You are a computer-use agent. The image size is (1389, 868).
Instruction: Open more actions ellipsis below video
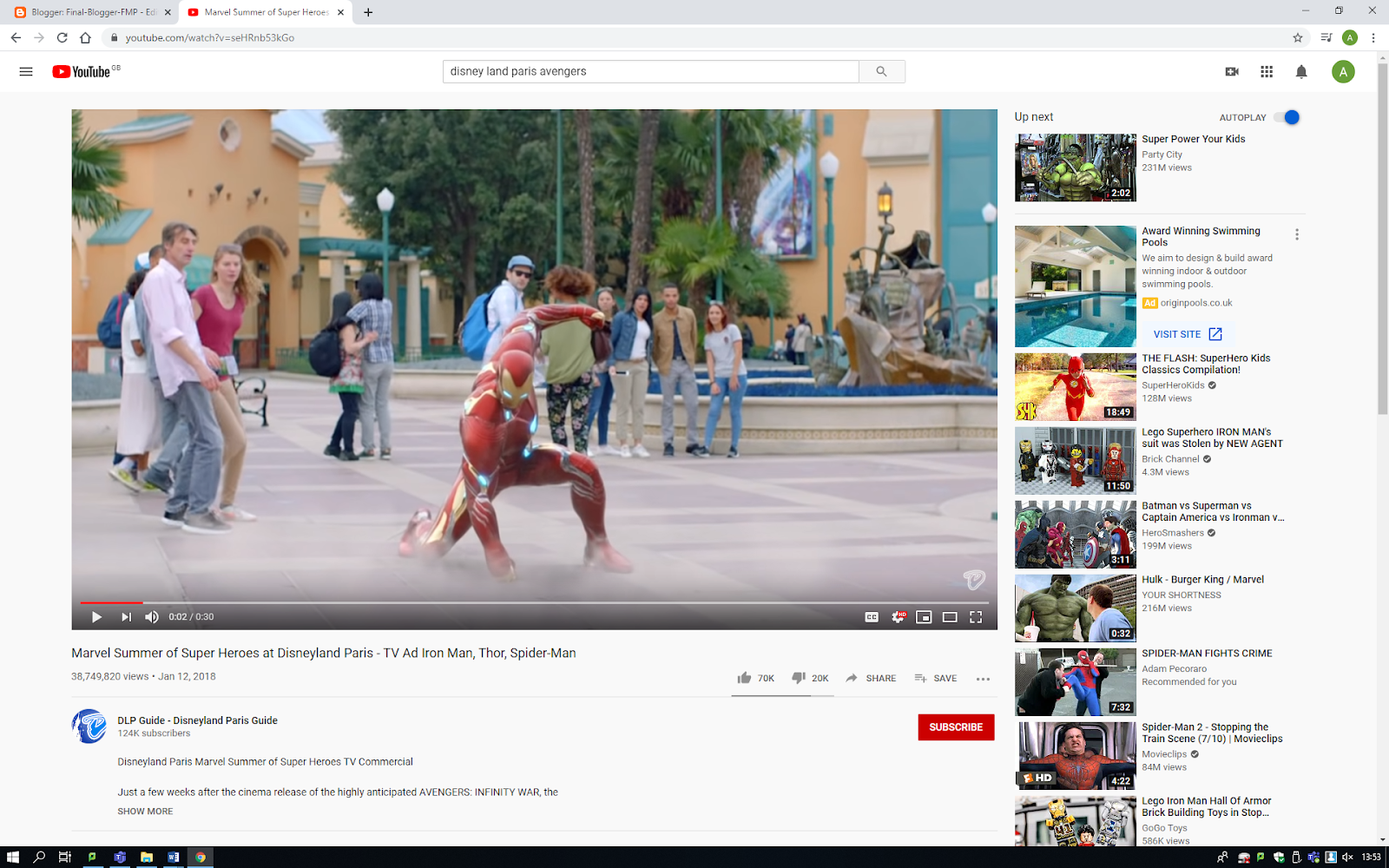[983, 679]
